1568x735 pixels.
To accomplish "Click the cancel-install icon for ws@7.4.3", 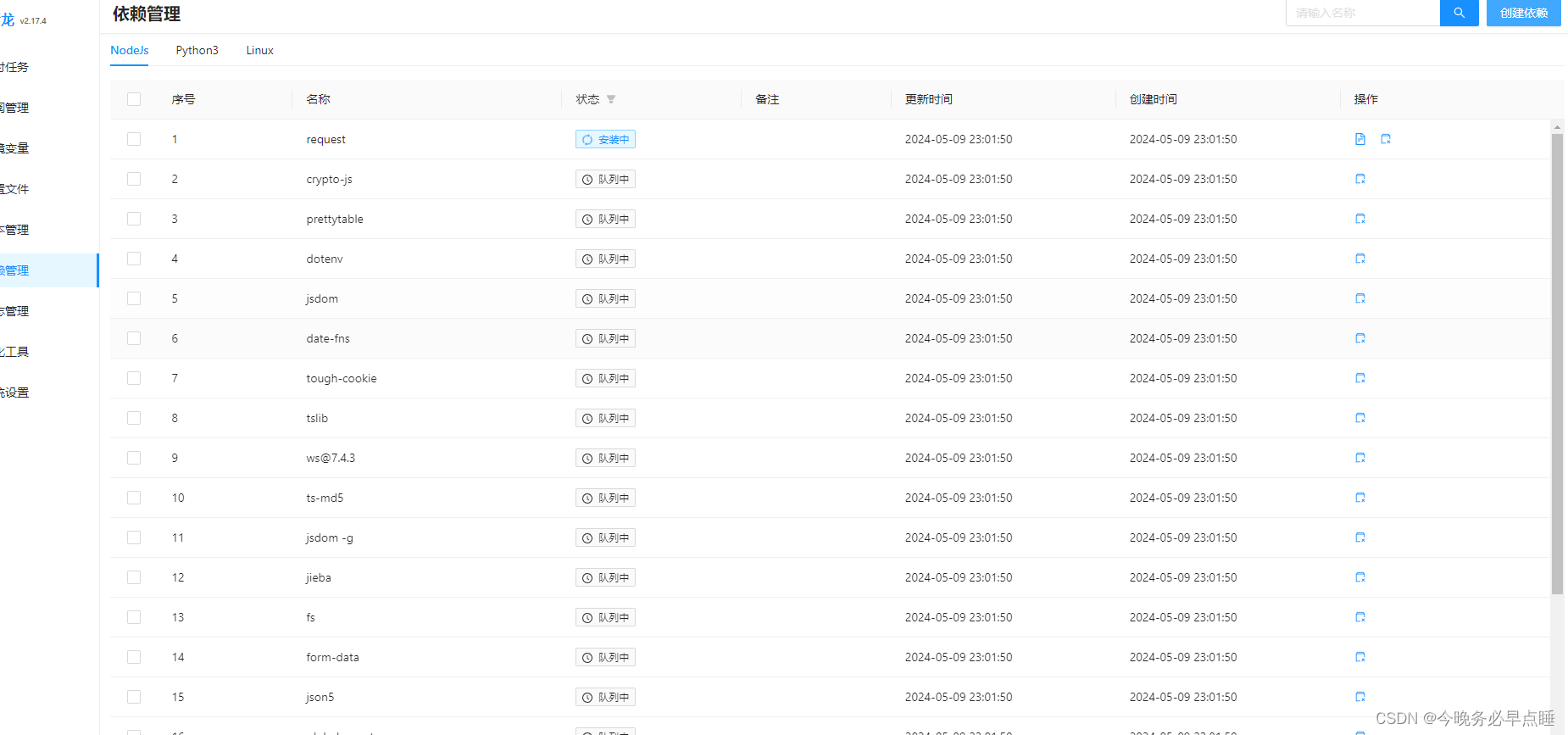I will [x=1359, y=458].
